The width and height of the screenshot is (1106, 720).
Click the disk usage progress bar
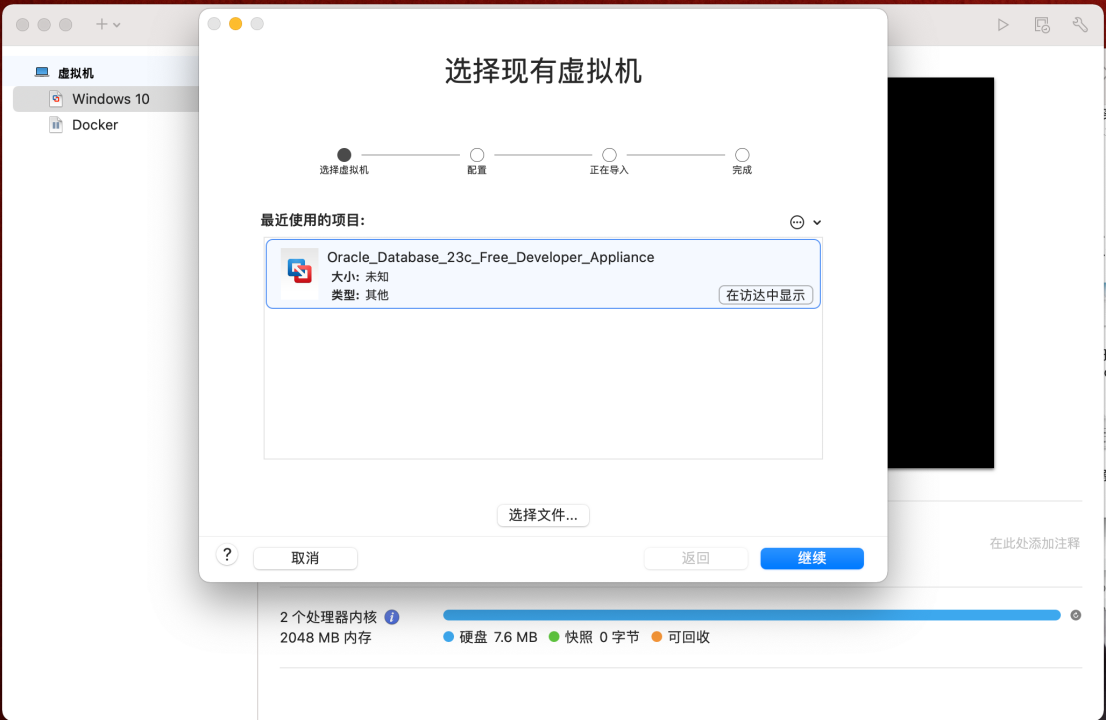(752, 615)
